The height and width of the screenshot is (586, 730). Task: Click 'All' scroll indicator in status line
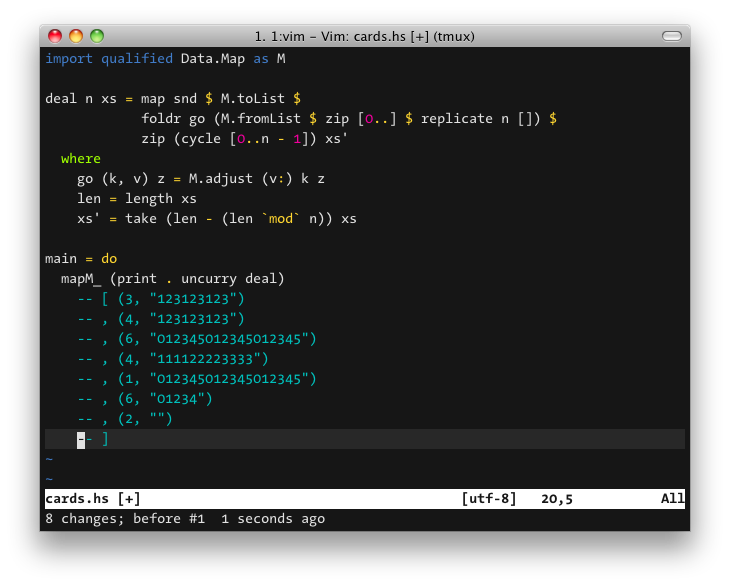(673, 499)
